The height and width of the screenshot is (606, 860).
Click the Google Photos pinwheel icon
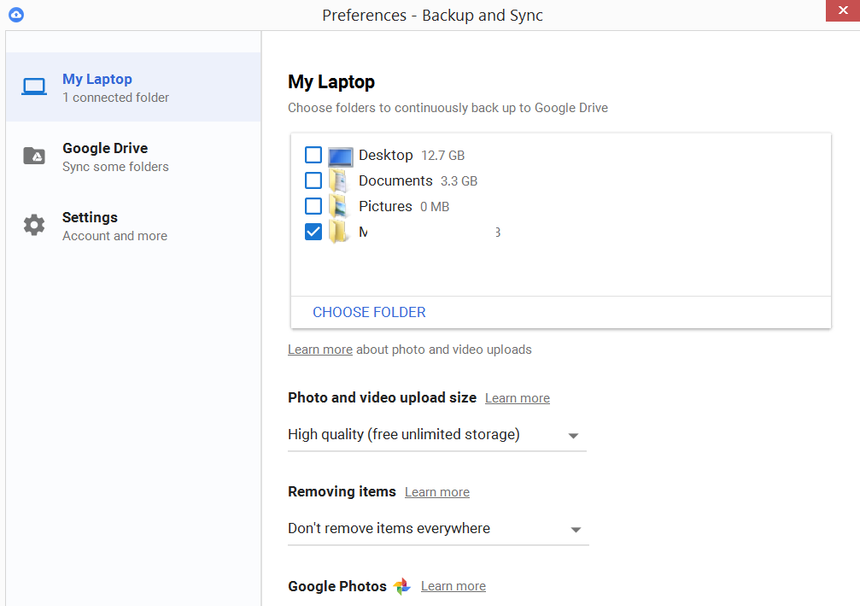click(x=402, y=587)
